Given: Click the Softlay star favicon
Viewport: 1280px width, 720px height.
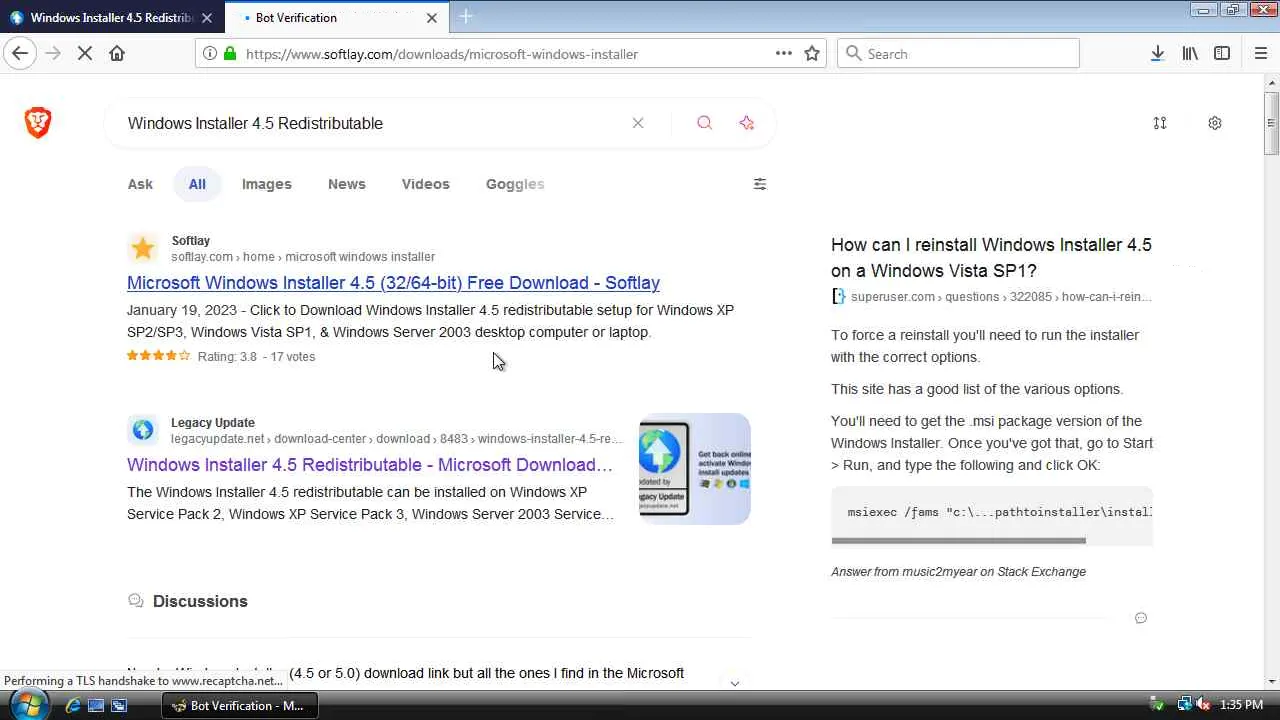Looking at the screenshot, I should pos(143,248).
